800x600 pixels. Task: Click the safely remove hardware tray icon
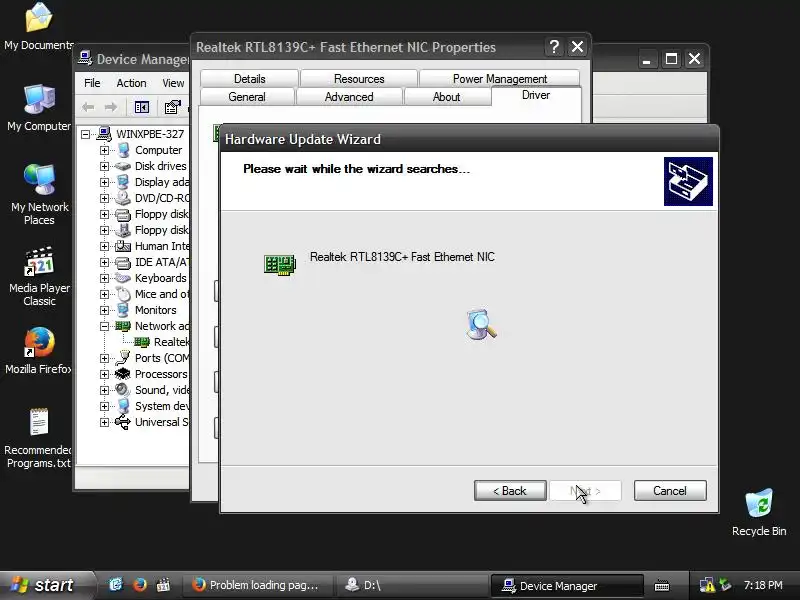[724, 585]
